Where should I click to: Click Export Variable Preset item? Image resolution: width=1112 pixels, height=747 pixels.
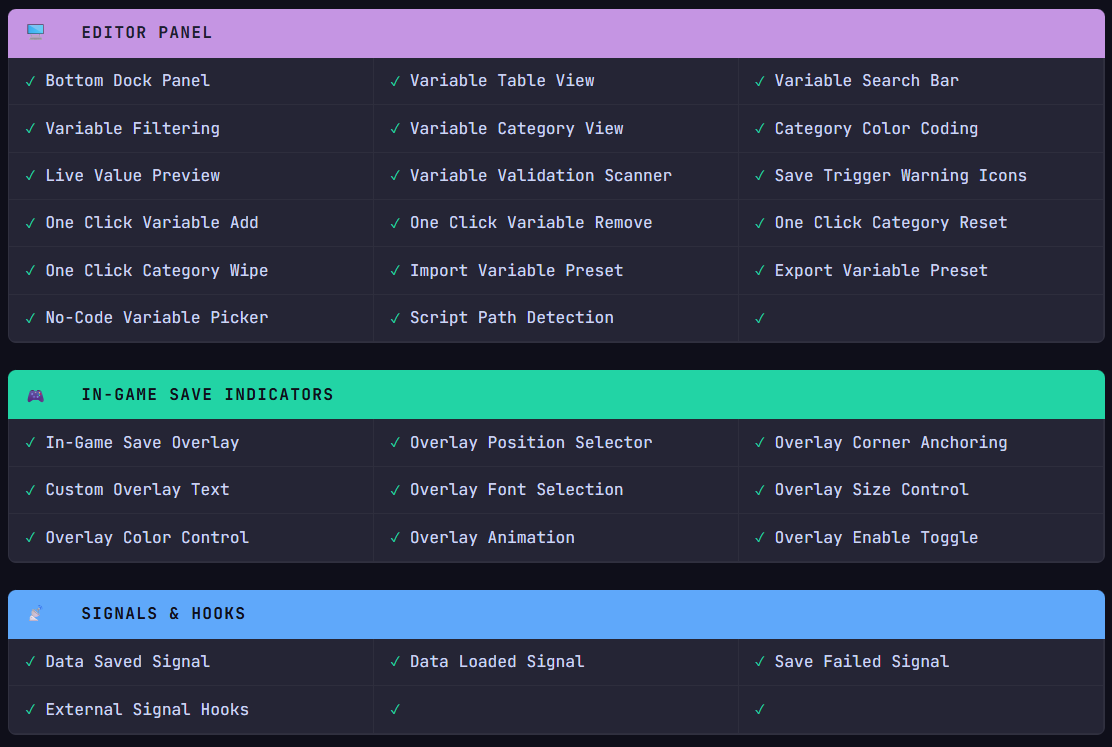(x=880, y=271)
